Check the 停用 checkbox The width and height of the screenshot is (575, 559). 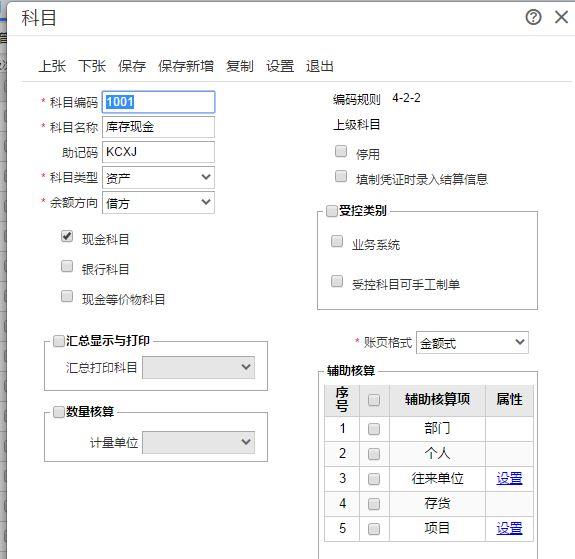341,151
